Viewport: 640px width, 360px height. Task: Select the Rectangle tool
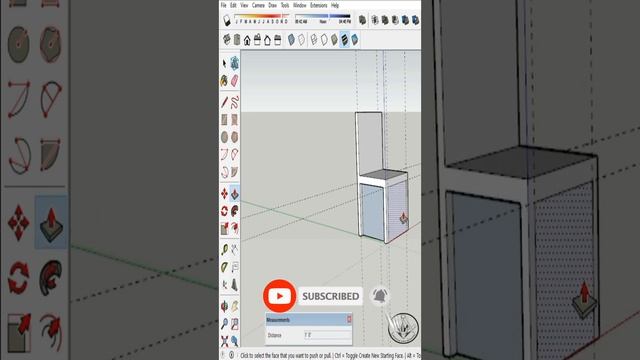224,120
